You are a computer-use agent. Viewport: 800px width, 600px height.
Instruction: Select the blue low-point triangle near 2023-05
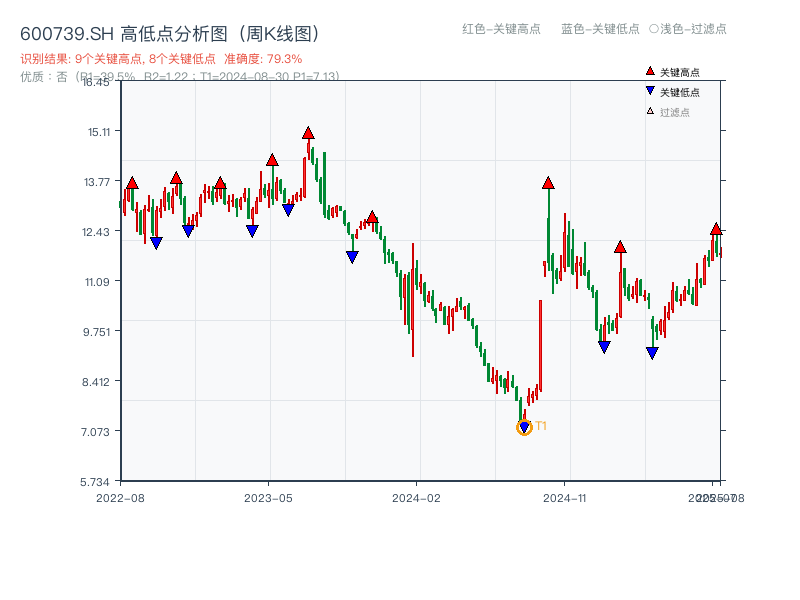coord(288,209)
